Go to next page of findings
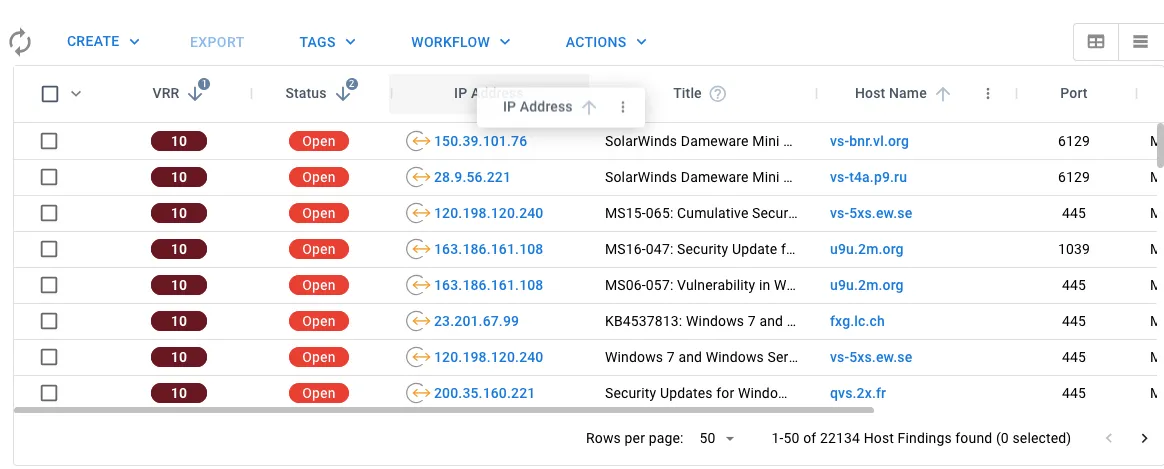 pos(1144,439)
